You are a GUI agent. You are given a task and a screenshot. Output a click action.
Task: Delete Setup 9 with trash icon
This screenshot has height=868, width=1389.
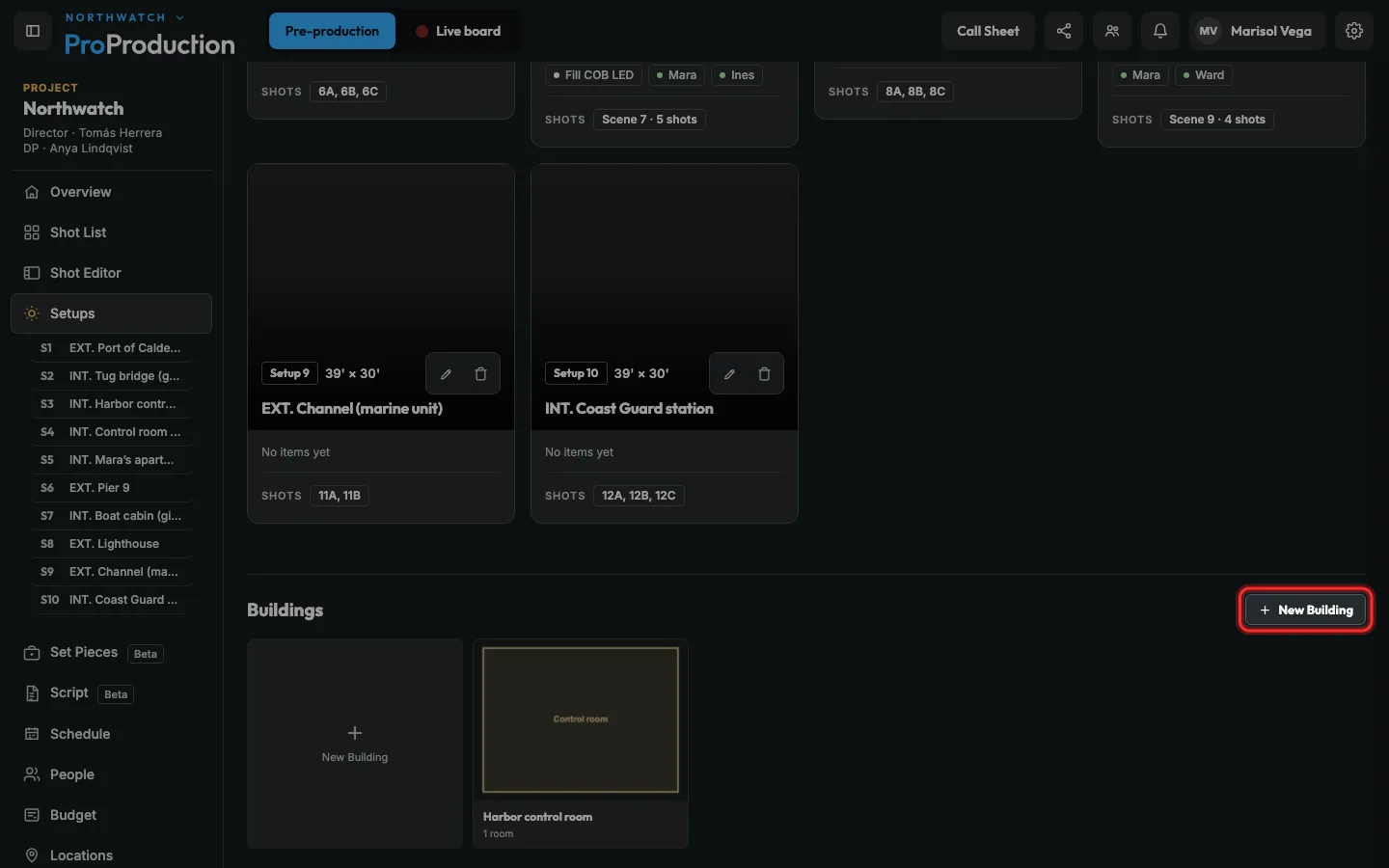point(480,374)
